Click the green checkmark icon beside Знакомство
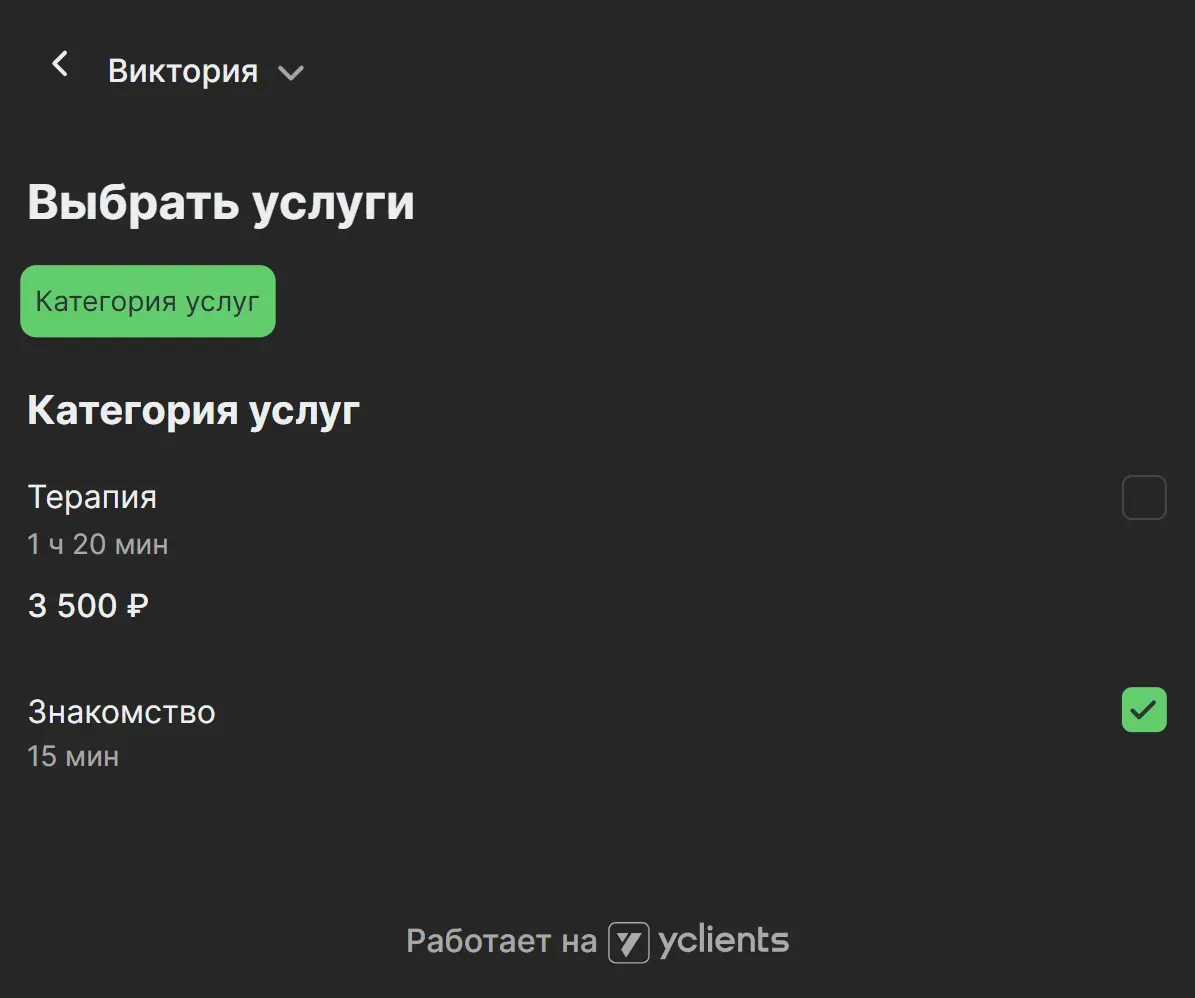The width and height of the screenshot is (1195, 998). click(x=1144, y=710)
